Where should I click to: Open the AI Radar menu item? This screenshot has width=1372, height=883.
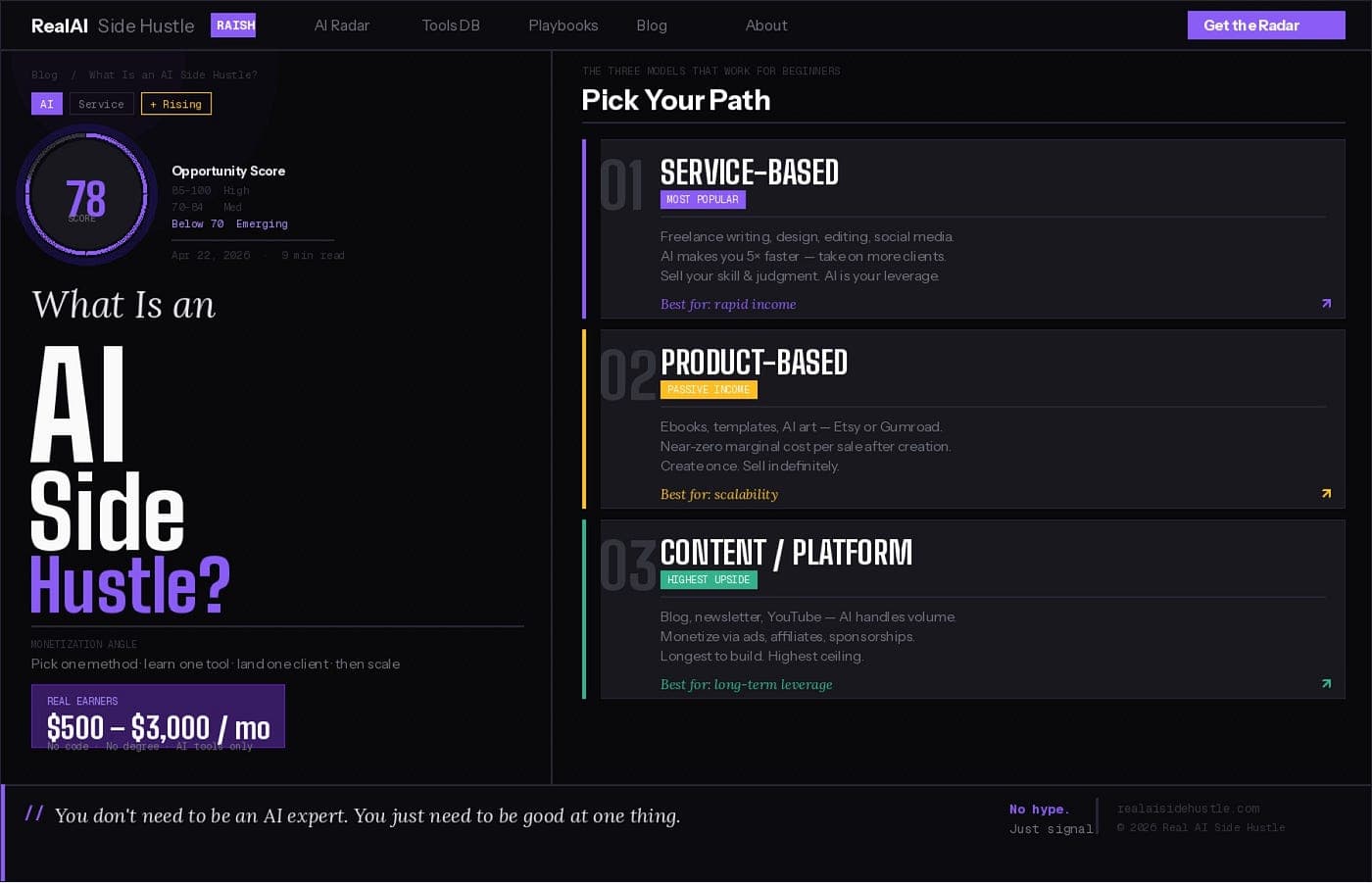[x=341, y=25]
